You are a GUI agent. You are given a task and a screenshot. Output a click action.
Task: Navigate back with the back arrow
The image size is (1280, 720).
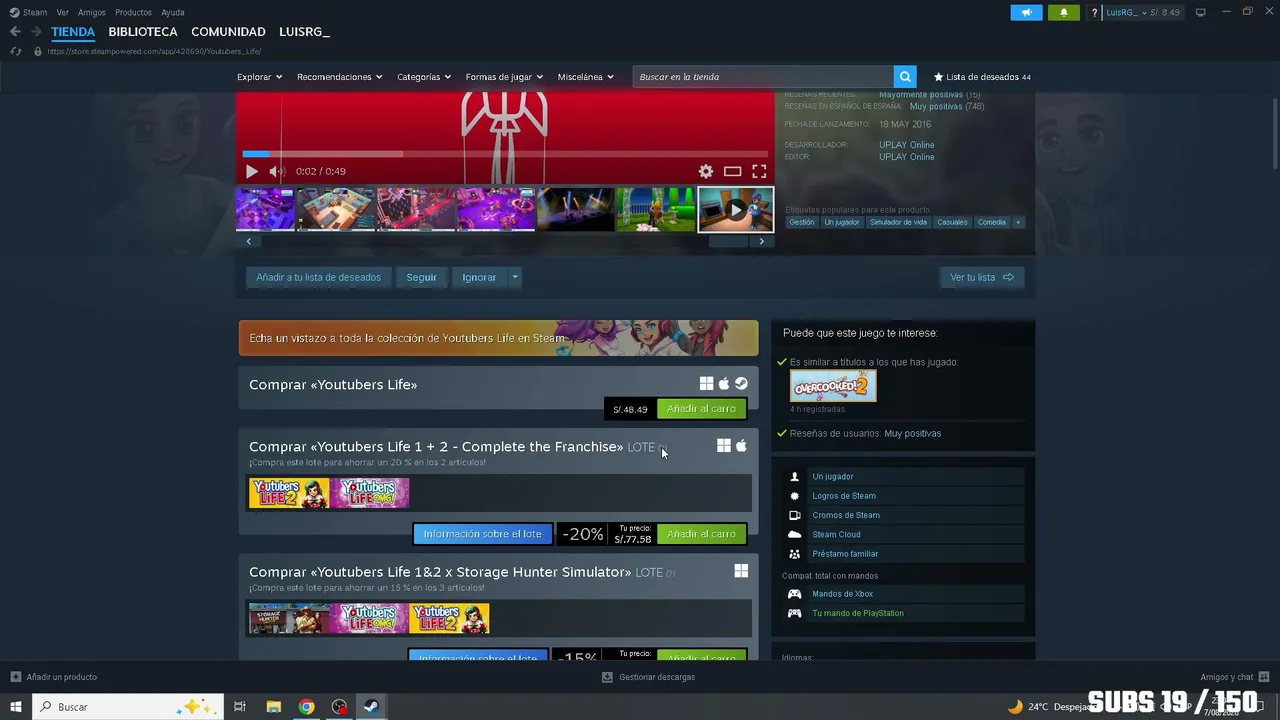(x=15, y=32)
